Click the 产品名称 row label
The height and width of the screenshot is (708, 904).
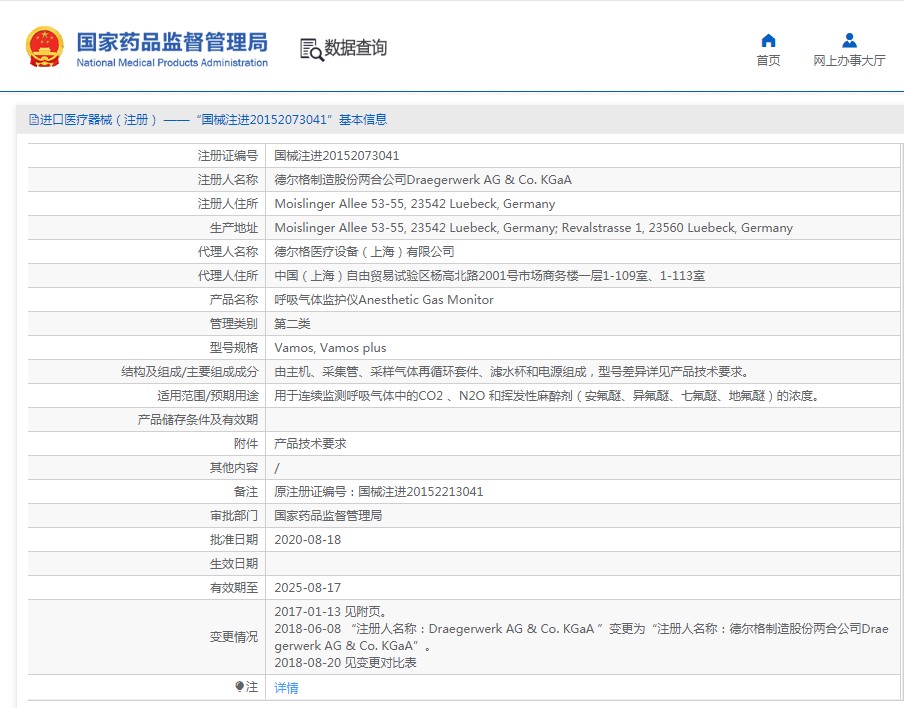(x=233, y=300)
